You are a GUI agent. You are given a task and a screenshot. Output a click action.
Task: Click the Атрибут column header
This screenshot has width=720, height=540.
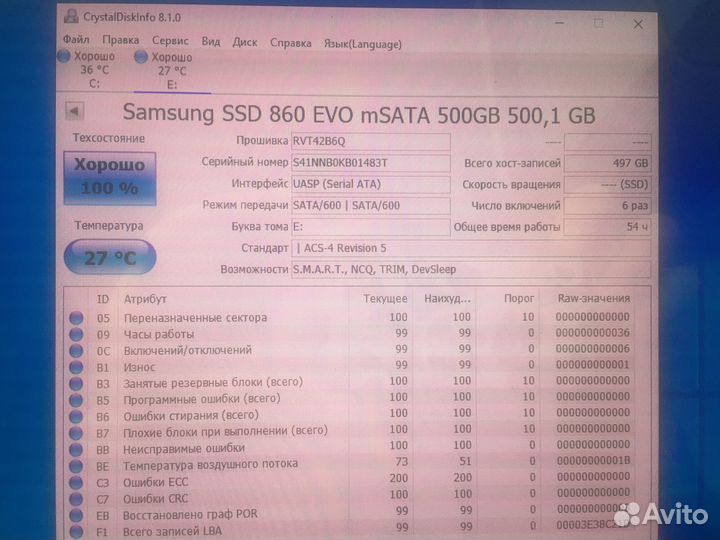pyautogui.click(x=145, y=299)
